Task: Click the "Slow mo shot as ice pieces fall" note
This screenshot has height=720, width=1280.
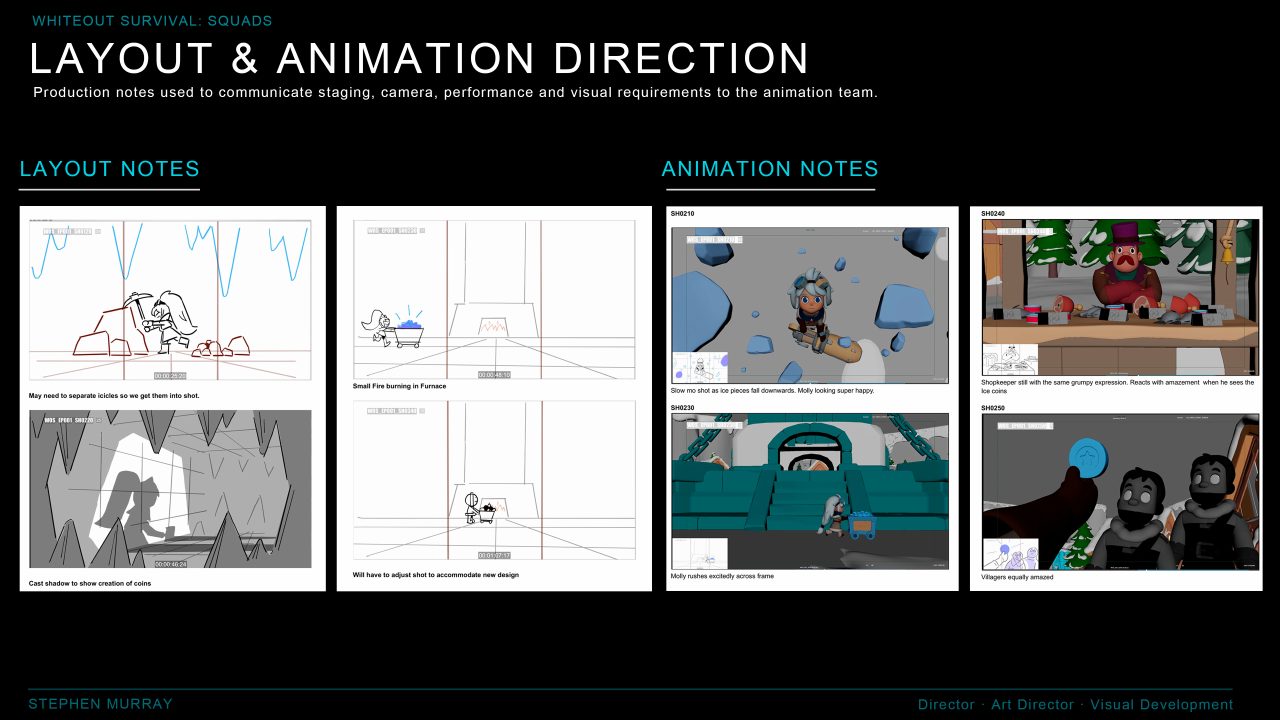Action: (x=773, y=391)
